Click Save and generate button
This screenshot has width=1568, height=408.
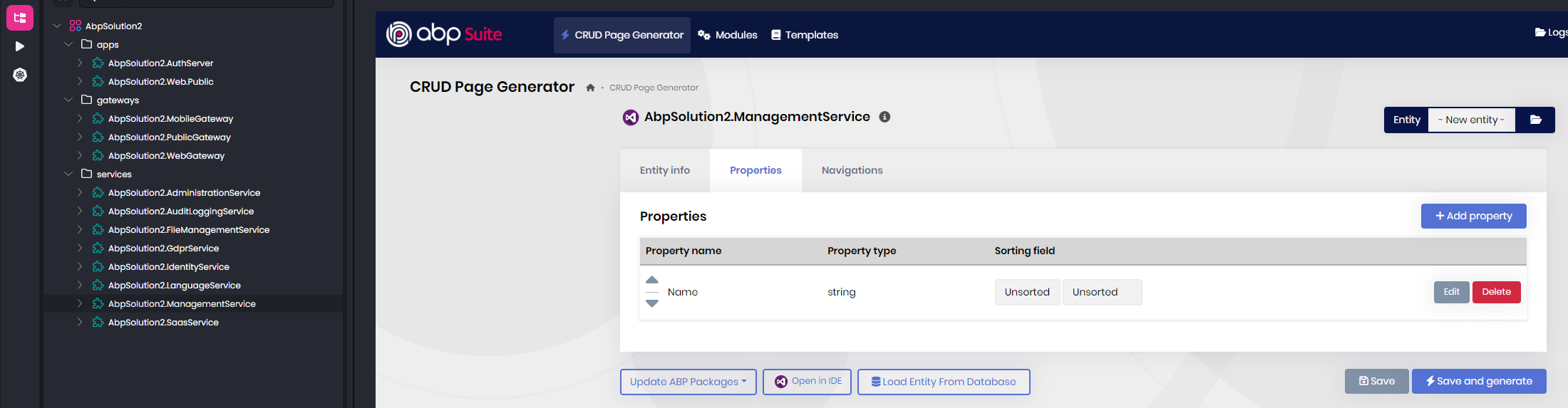point(1478,381)
